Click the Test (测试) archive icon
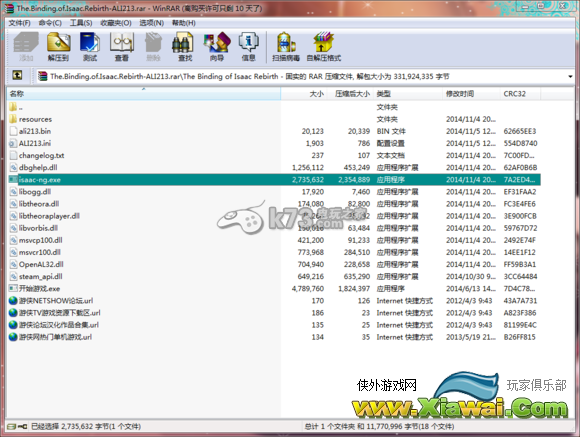The width and height of the screenshot is (580, 437). (x=90, y=46)
